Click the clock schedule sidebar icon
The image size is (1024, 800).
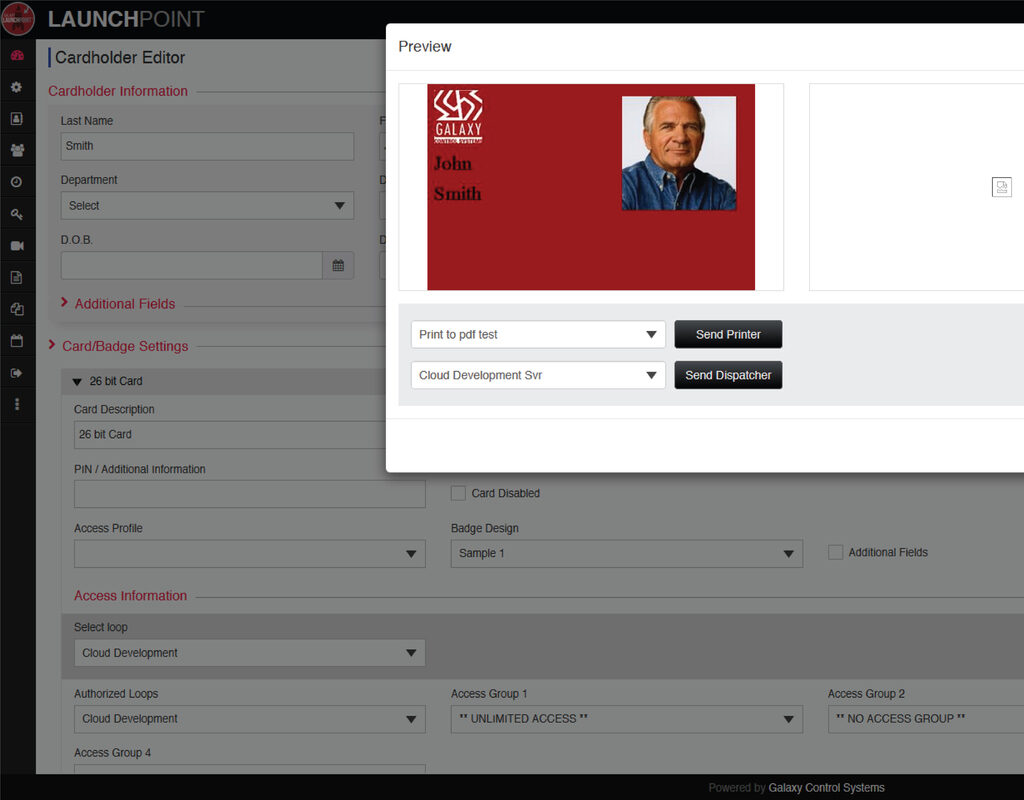tap(16, 182)
